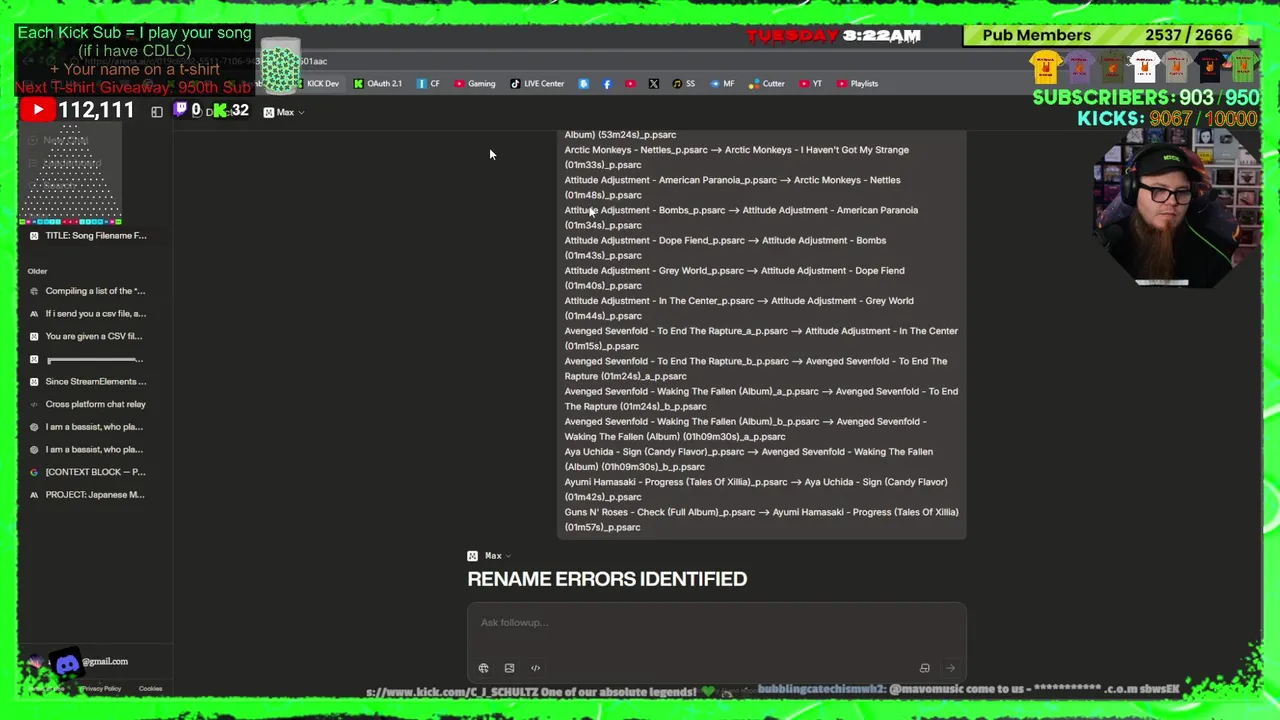
Task: Click the code brackets icon in composer
Action: point(535,668)
